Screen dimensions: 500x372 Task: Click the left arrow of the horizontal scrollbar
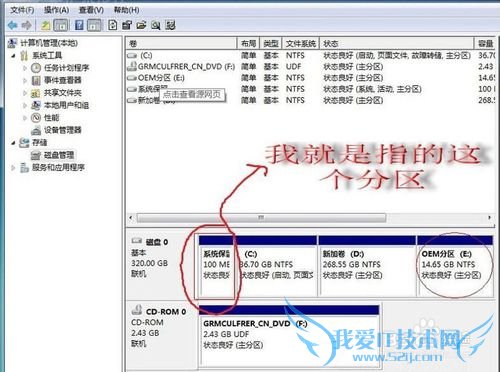coord(131,218)
